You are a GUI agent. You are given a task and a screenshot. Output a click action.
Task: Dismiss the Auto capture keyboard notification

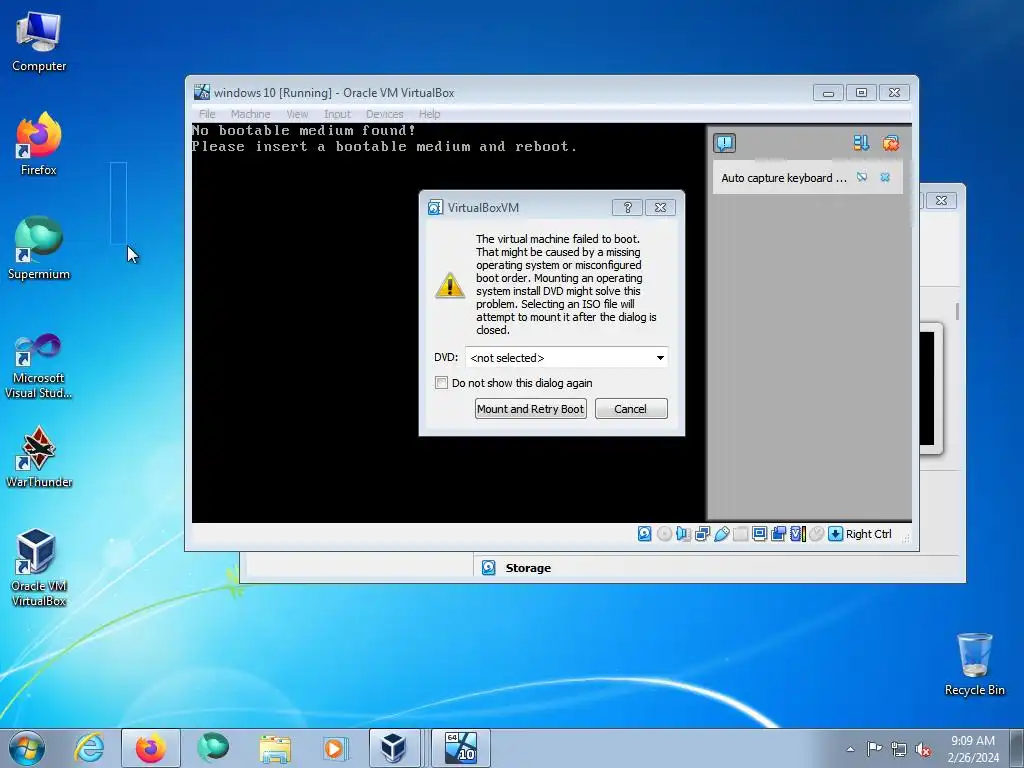885,177
